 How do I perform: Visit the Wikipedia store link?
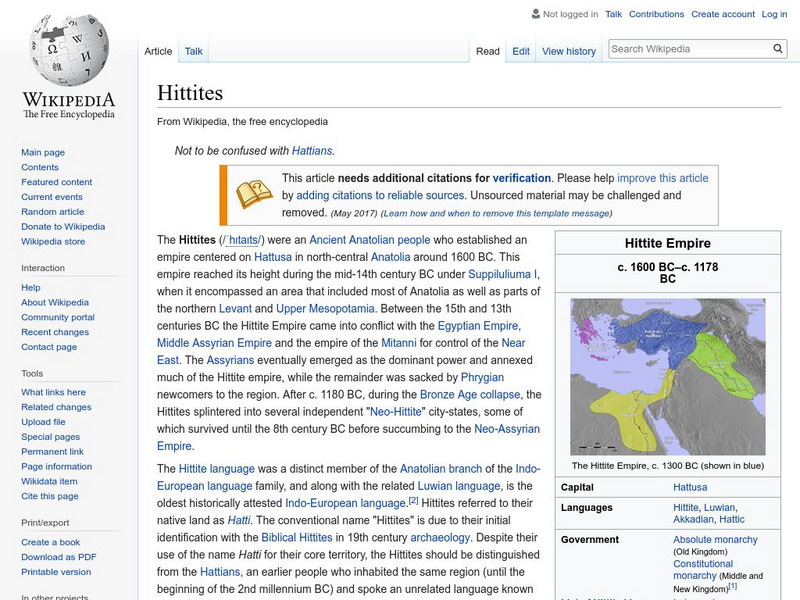pos(53,241)
